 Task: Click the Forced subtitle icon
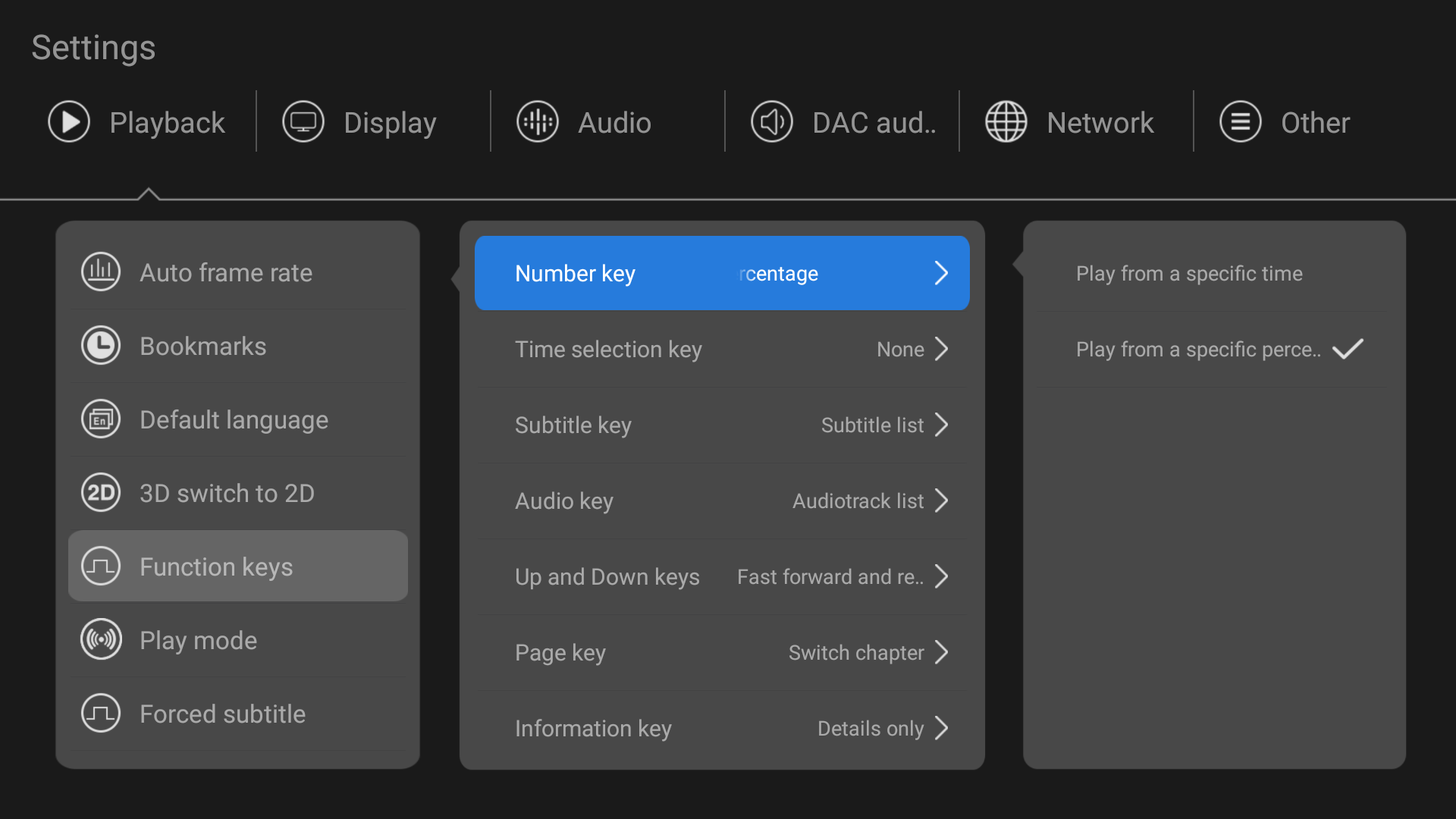pyautogui.click(x=101, y=713)
